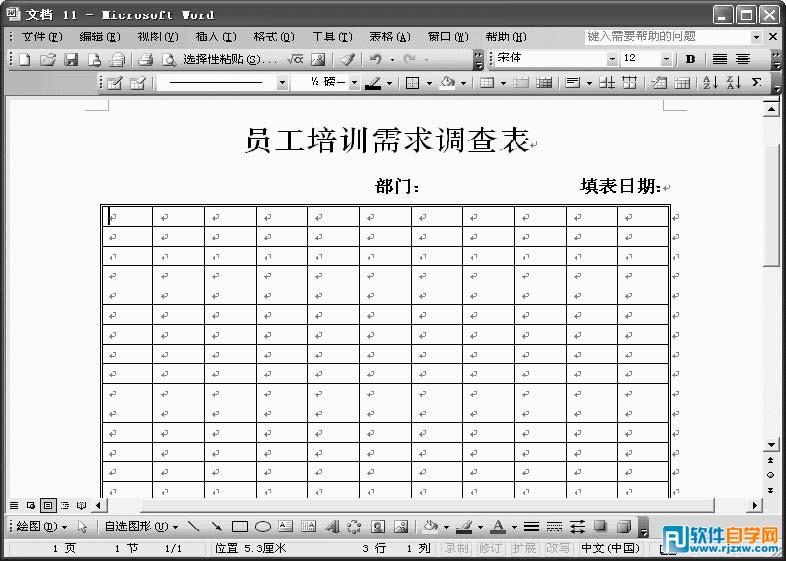Click the Format Painter brush icon

[x=347, y=60]
